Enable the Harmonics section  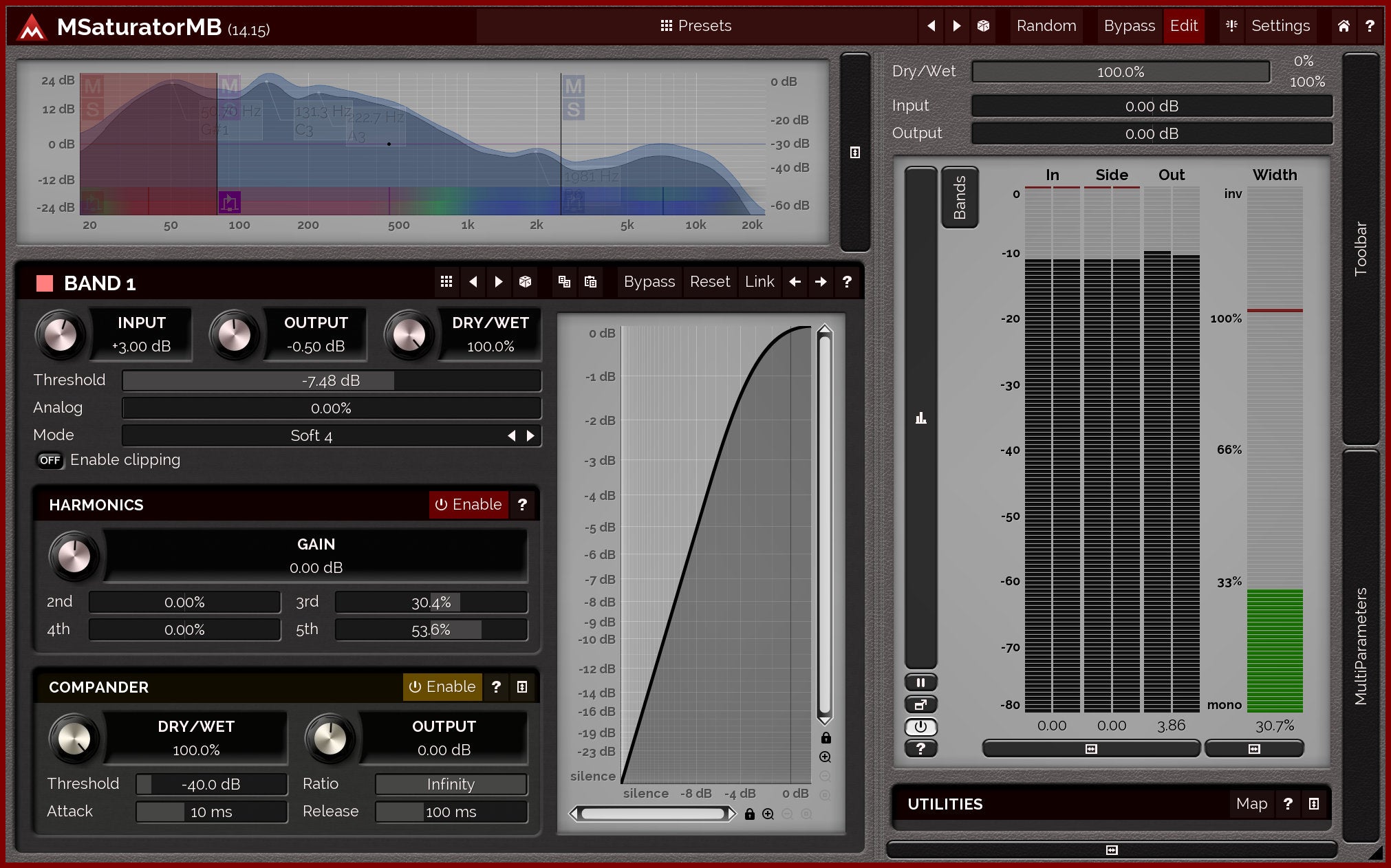[468, 505]
